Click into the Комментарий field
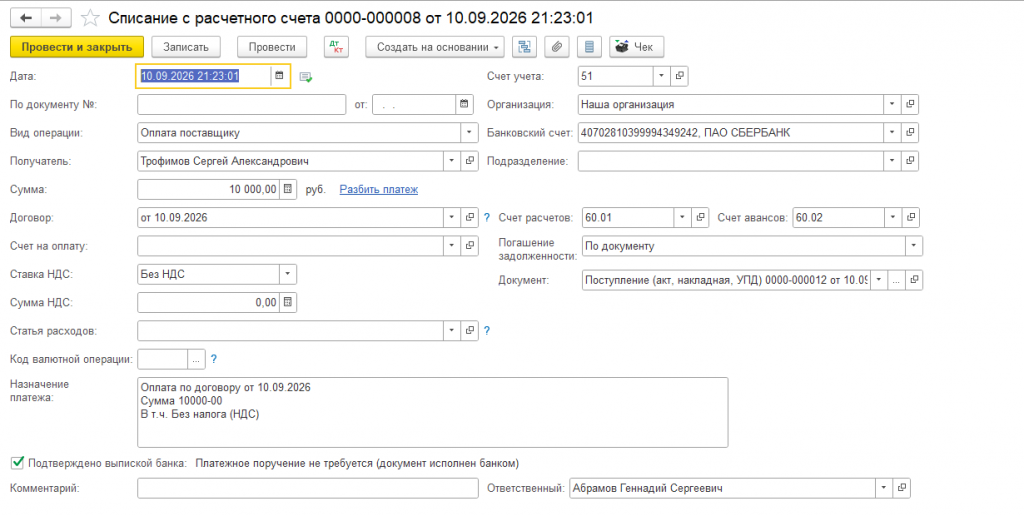Image resolution: width=1024 pixels, height=516 pixels. pyautogui.click(x=308, y=488)
